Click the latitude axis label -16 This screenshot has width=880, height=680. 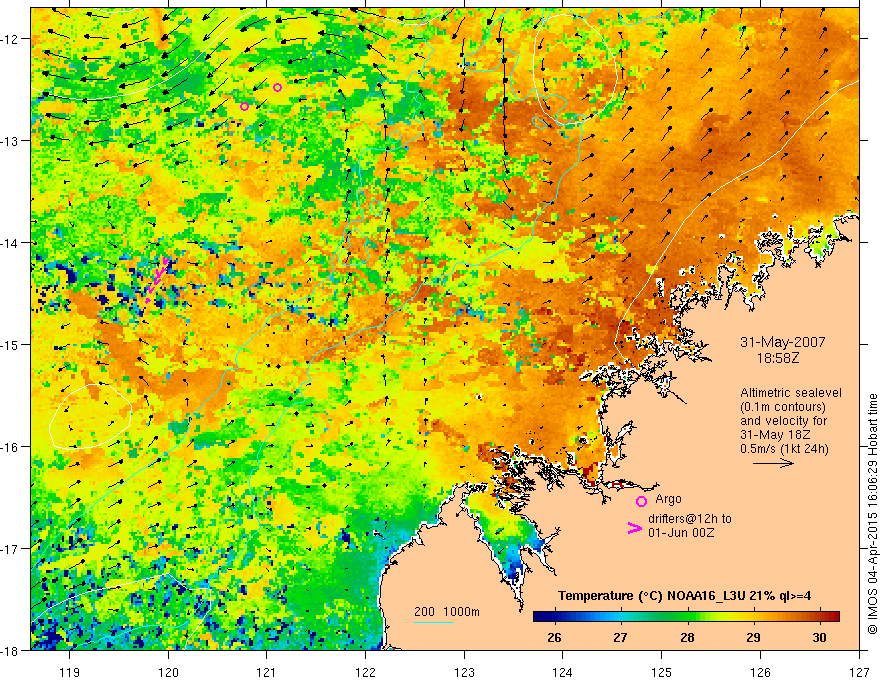pyautogui.click(x=11, y=447)
